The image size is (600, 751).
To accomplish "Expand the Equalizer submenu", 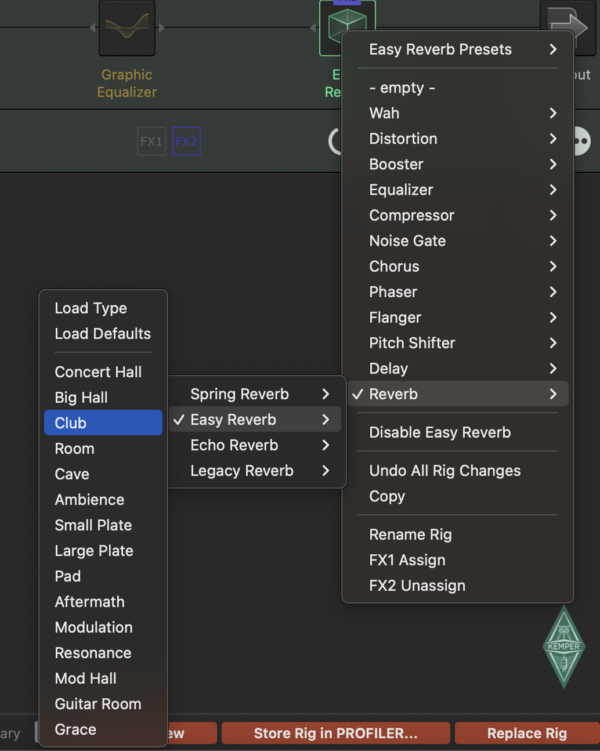I will [458, 190].
